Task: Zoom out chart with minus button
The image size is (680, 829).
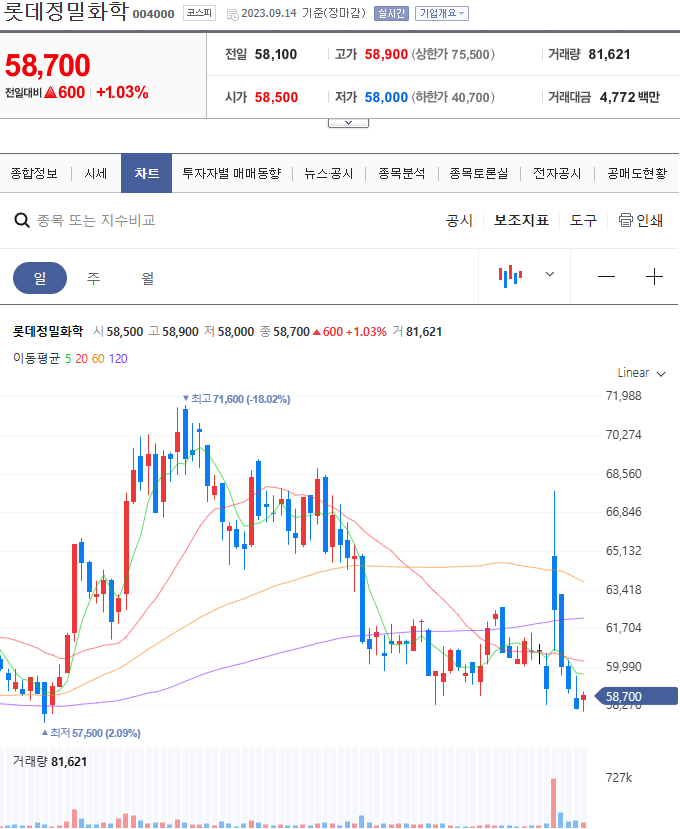Action: [x=606, y=277]
